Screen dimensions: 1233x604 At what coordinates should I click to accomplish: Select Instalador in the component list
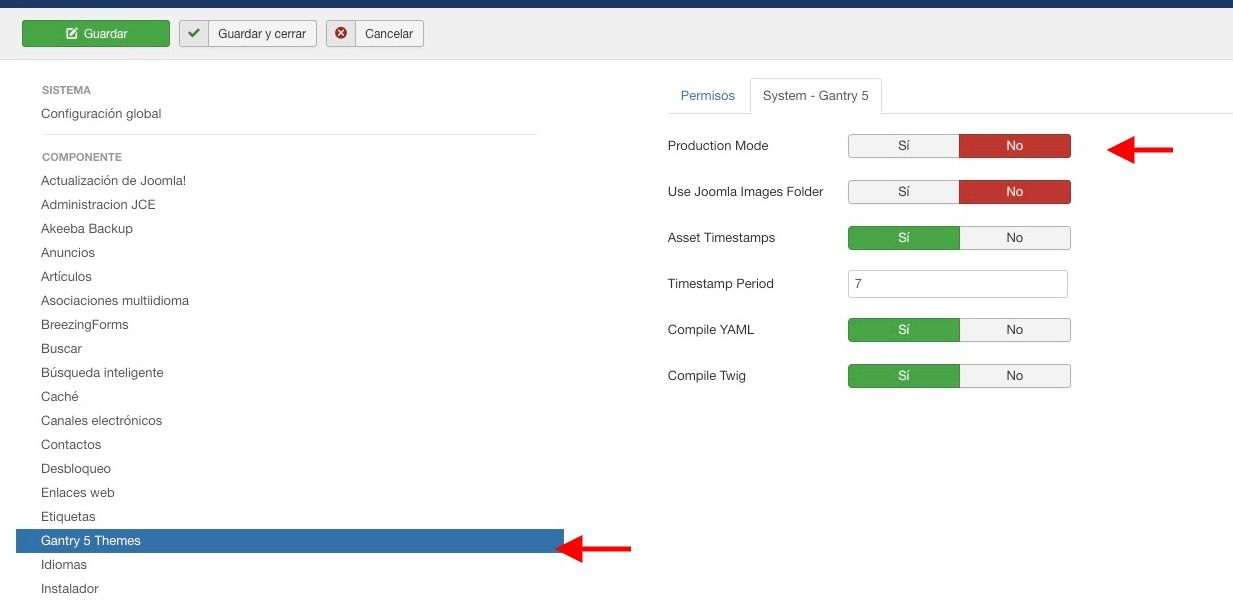[x=70, y=589]
